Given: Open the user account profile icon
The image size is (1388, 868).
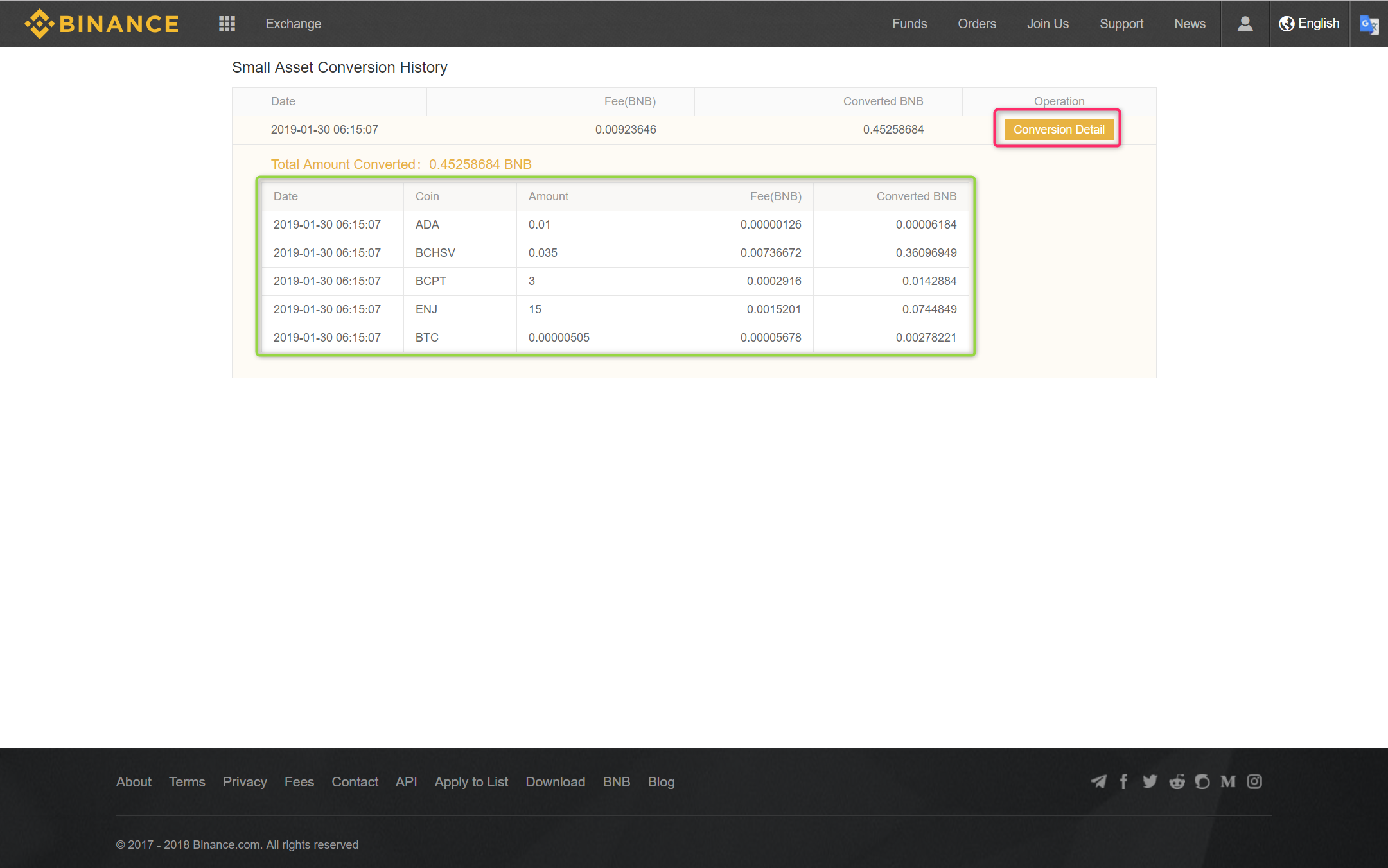Looking at the screenshot, I should click(1245, 24).
